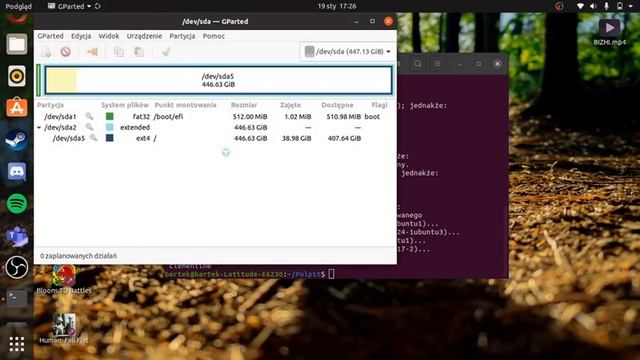Open Terminal from the dock
Image resolution: width=640 pixels, height=360 pixels.
coord(17,299)
